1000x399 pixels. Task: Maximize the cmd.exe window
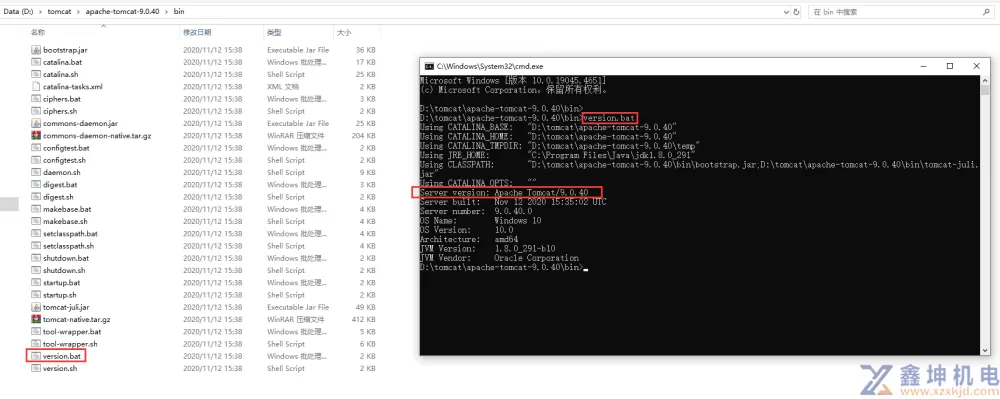coord(950,66)
